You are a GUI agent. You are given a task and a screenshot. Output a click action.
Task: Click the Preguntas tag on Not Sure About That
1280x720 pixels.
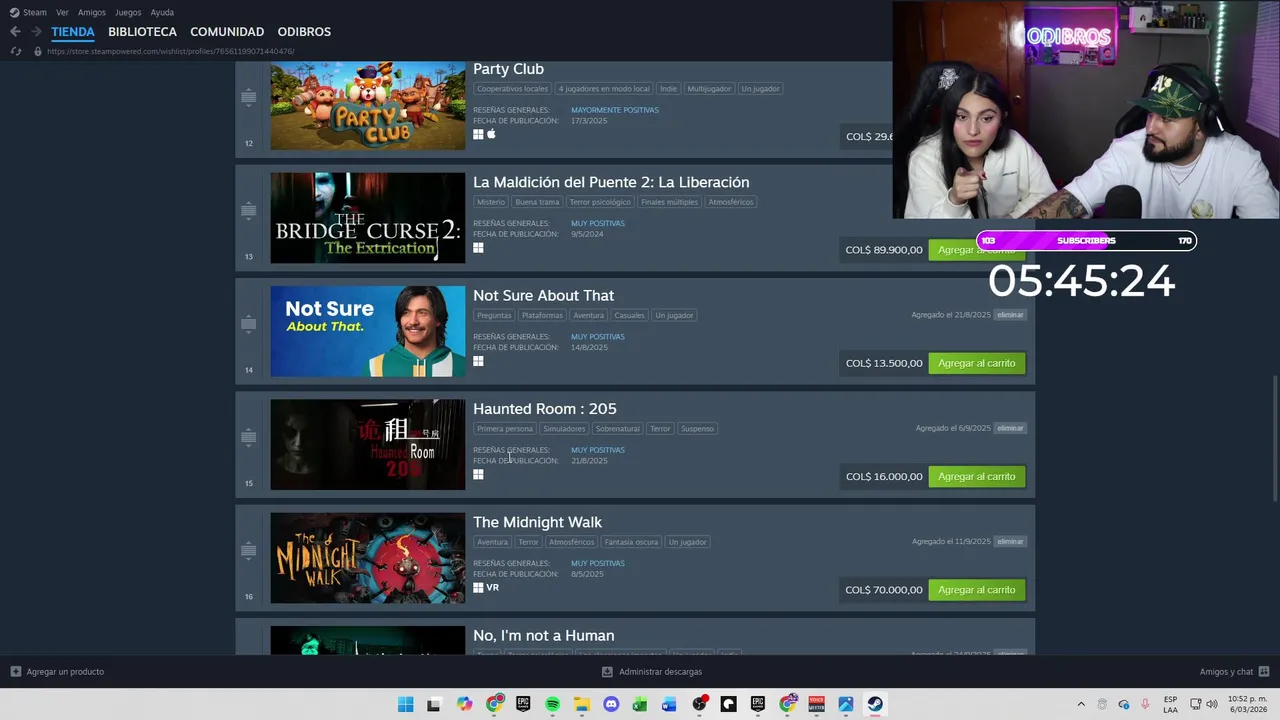coord(494,315)
